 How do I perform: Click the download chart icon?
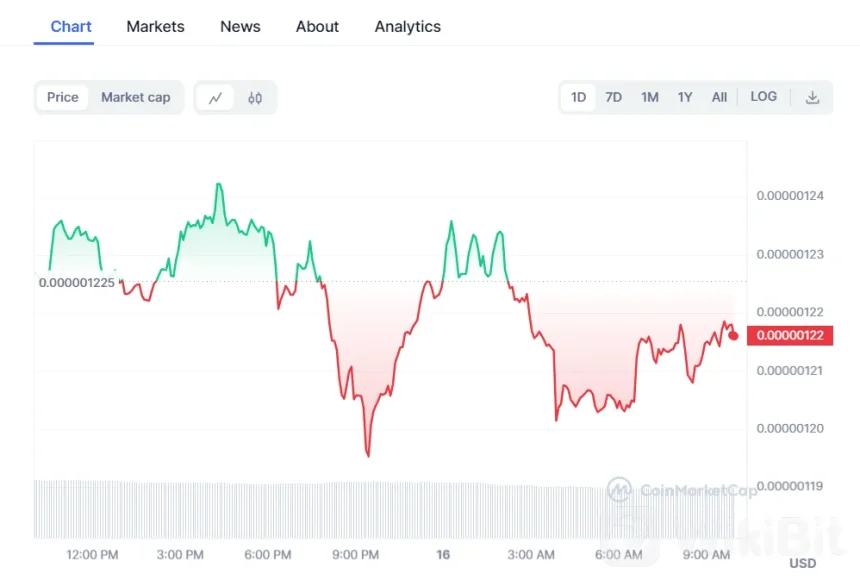point(812,97)
